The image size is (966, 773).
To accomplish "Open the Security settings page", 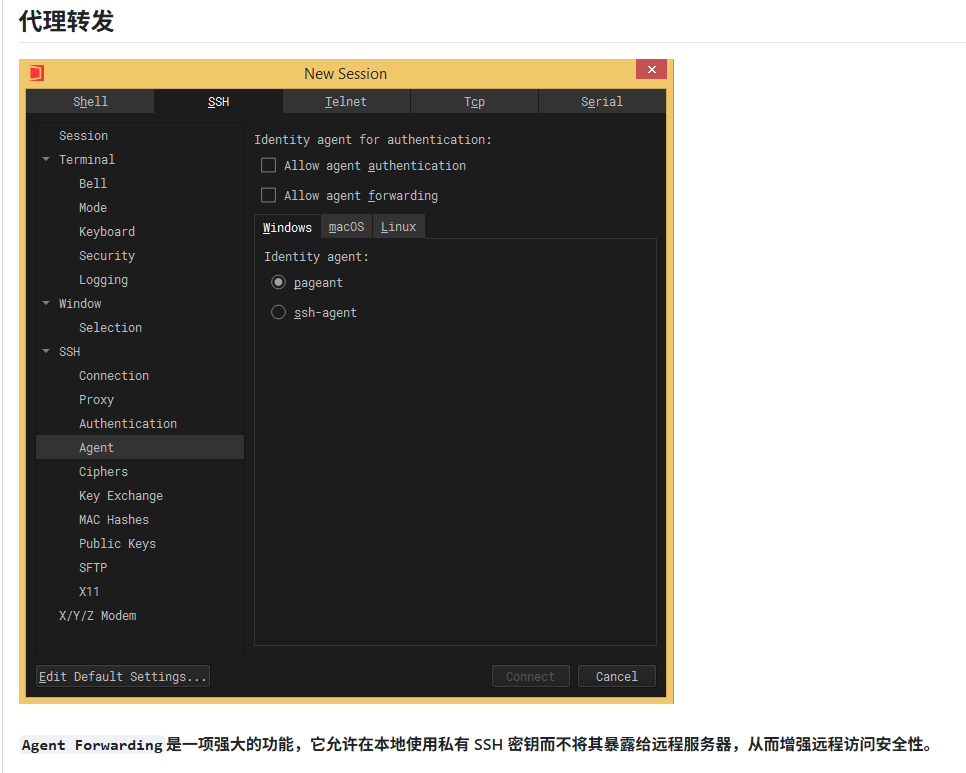I will (107, 256).
